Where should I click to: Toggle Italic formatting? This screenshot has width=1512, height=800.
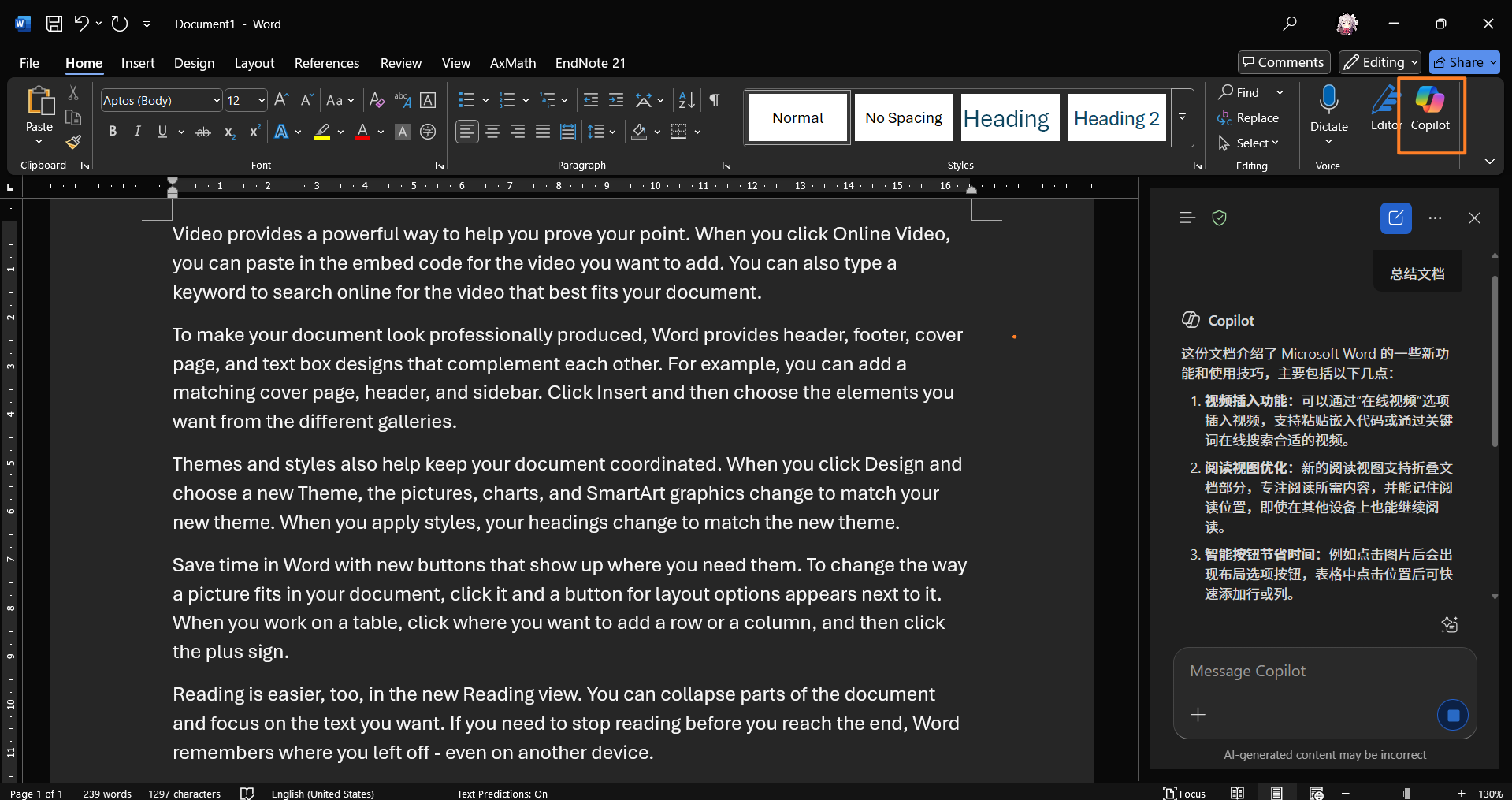(138, 132)
